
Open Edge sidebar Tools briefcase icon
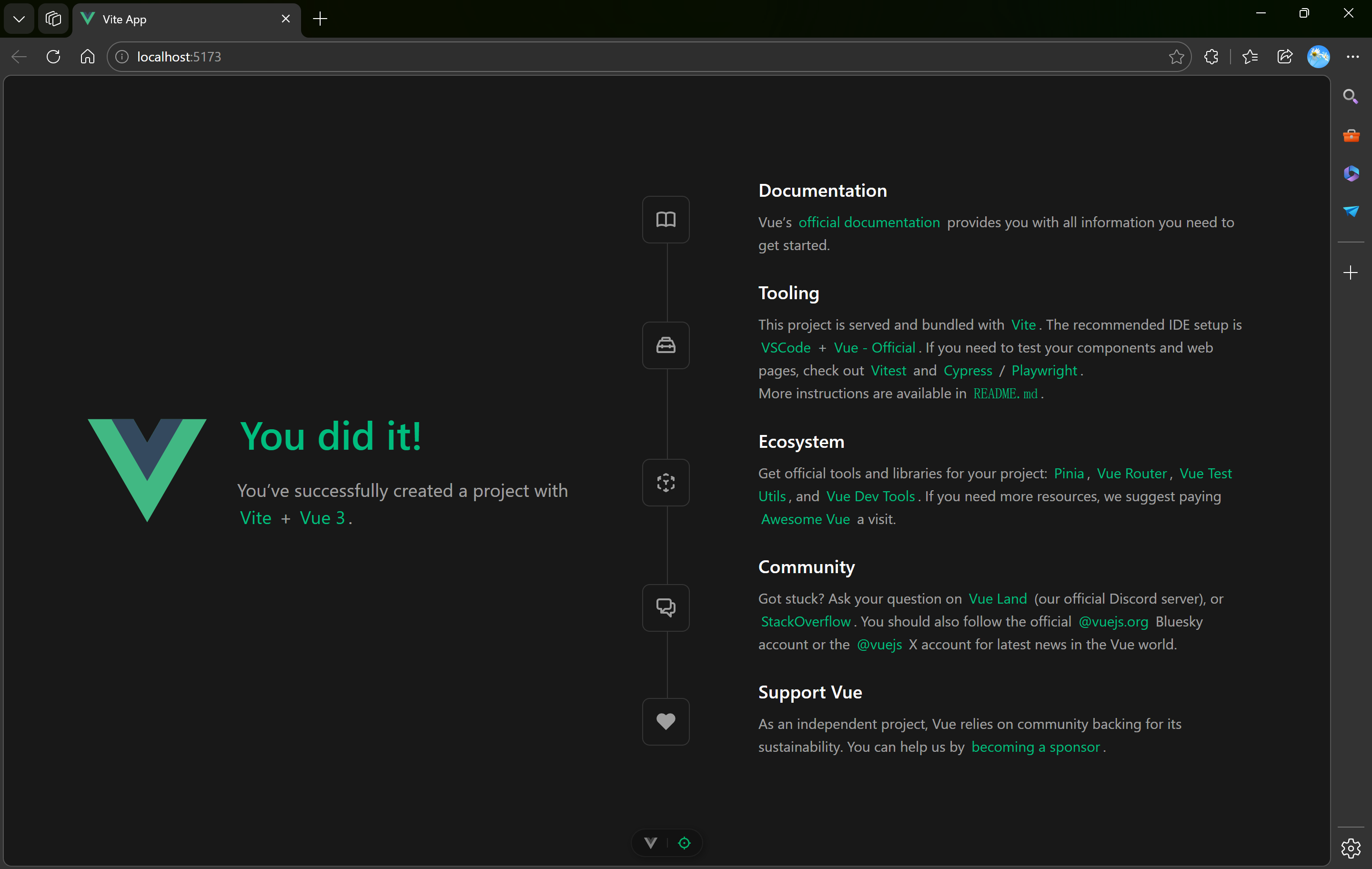click(x=1351, y=135)
